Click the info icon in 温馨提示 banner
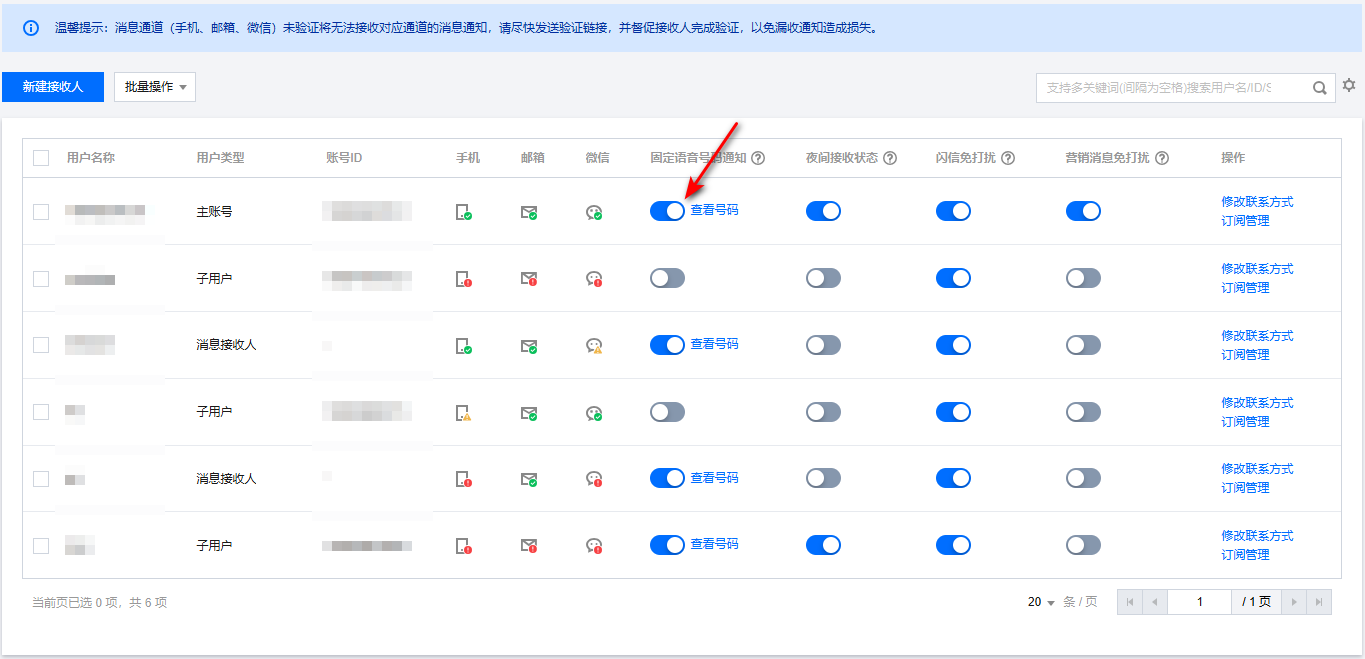 click(x=31, y=28)
